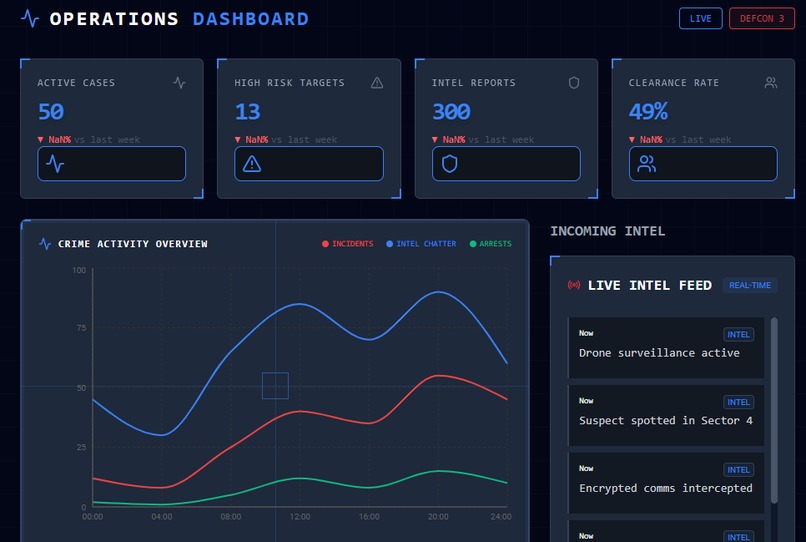This screenshot has width=806, height=542.
Task: Click the green Arrests legend dot
Action: coord(473,244)
